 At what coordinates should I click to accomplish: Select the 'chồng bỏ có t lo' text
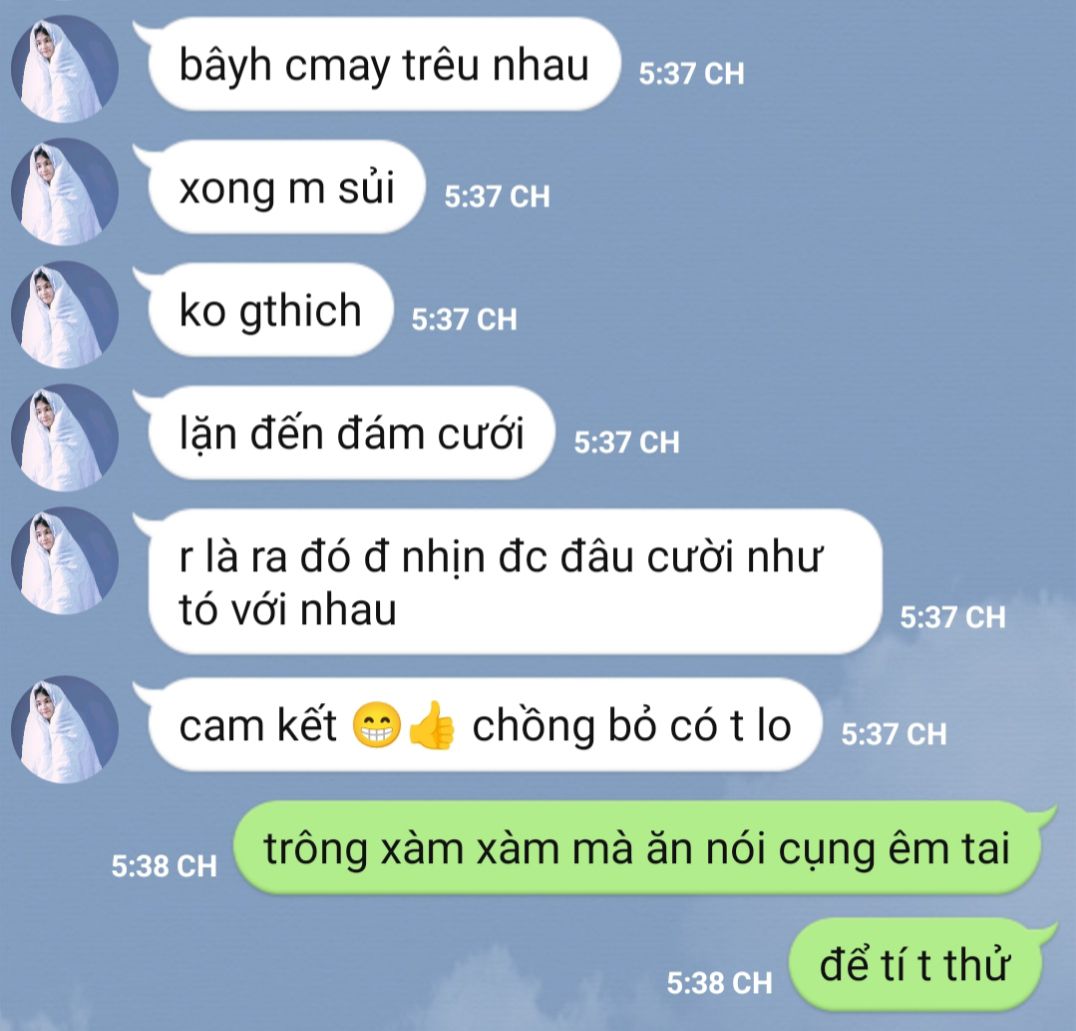631,726
